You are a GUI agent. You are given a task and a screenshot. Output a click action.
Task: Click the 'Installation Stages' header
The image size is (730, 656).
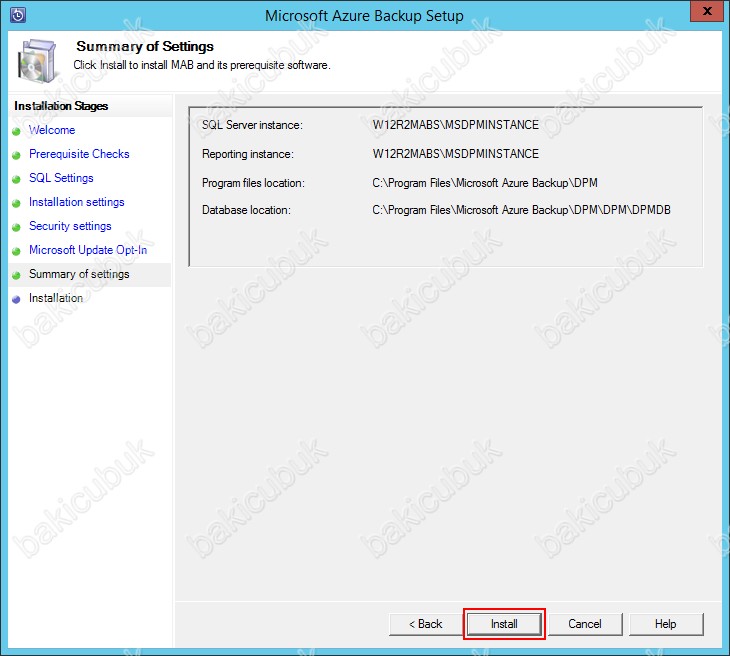tap(61, 106)
